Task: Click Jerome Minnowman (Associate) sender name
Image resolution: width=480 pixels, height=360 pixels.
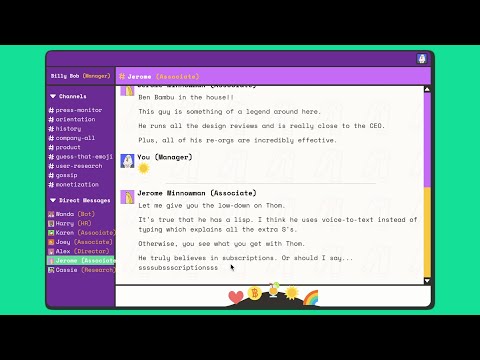Action: tap(197, 193)
